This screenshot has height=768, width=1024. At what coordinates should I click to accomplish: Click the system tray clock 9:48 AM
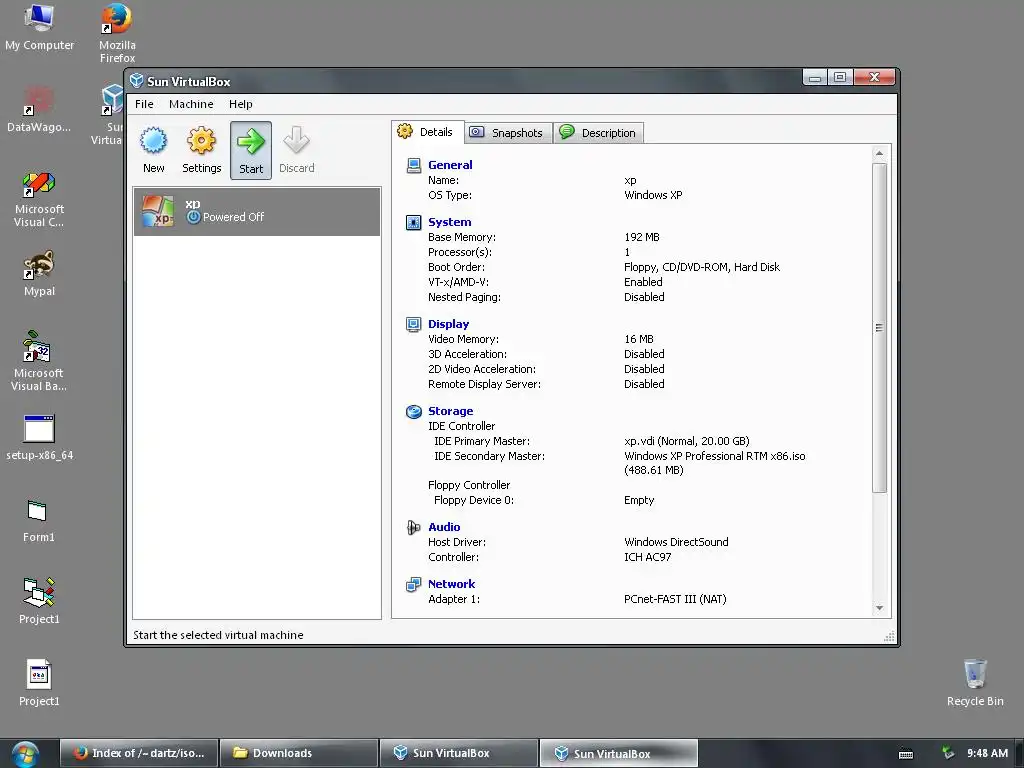click(987, 753)
